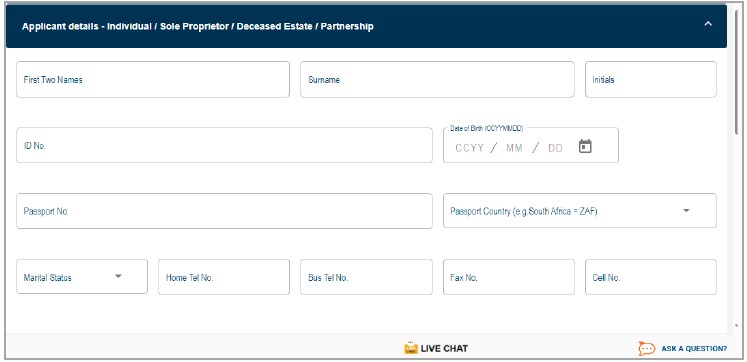Click into the Passport No. field

[224, 211]
